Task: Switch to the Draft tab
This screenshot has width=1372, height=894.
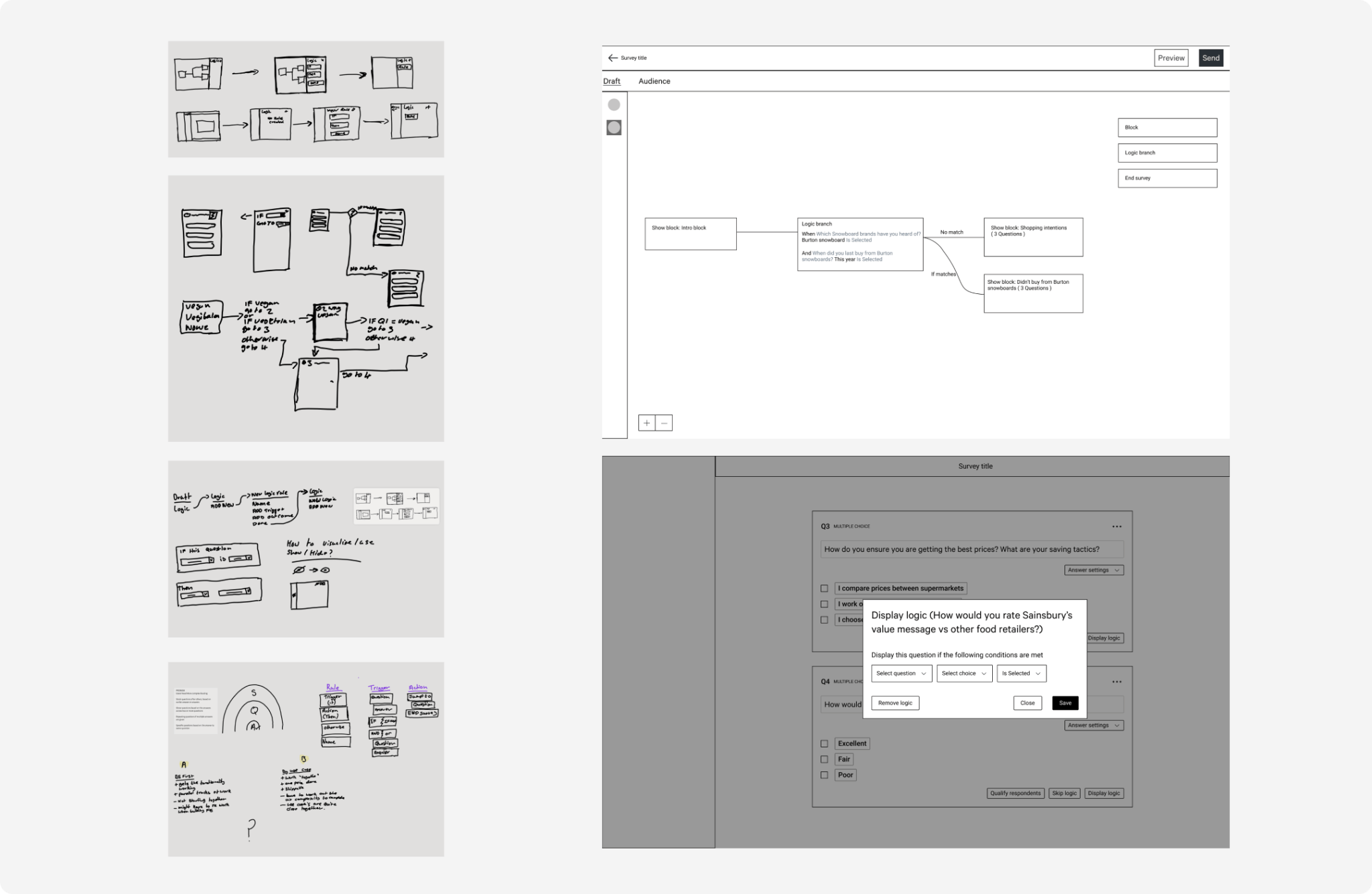Action: tap(612, 81)
